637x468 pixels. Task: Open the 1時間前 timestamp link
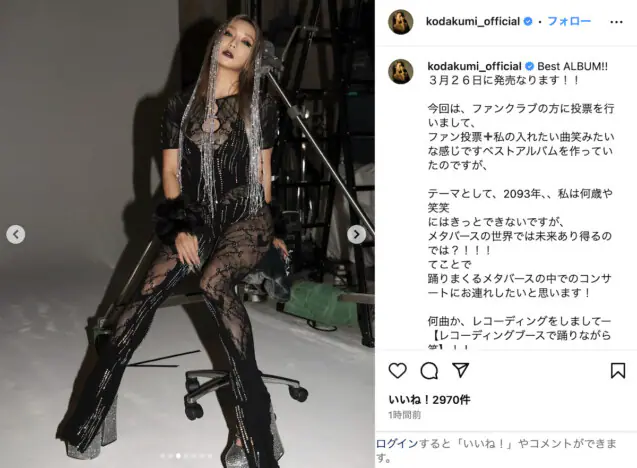[404, 415]
